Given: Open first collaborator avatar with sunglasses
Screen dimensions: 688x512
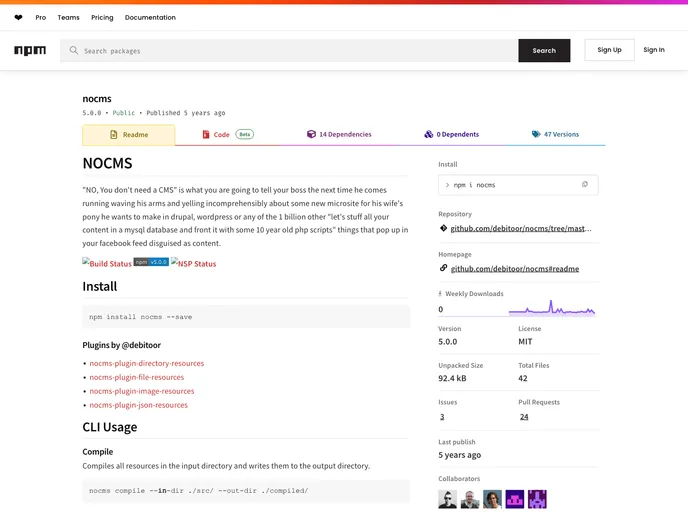Looking at the screenshot, I should click(x=447, y=499).
